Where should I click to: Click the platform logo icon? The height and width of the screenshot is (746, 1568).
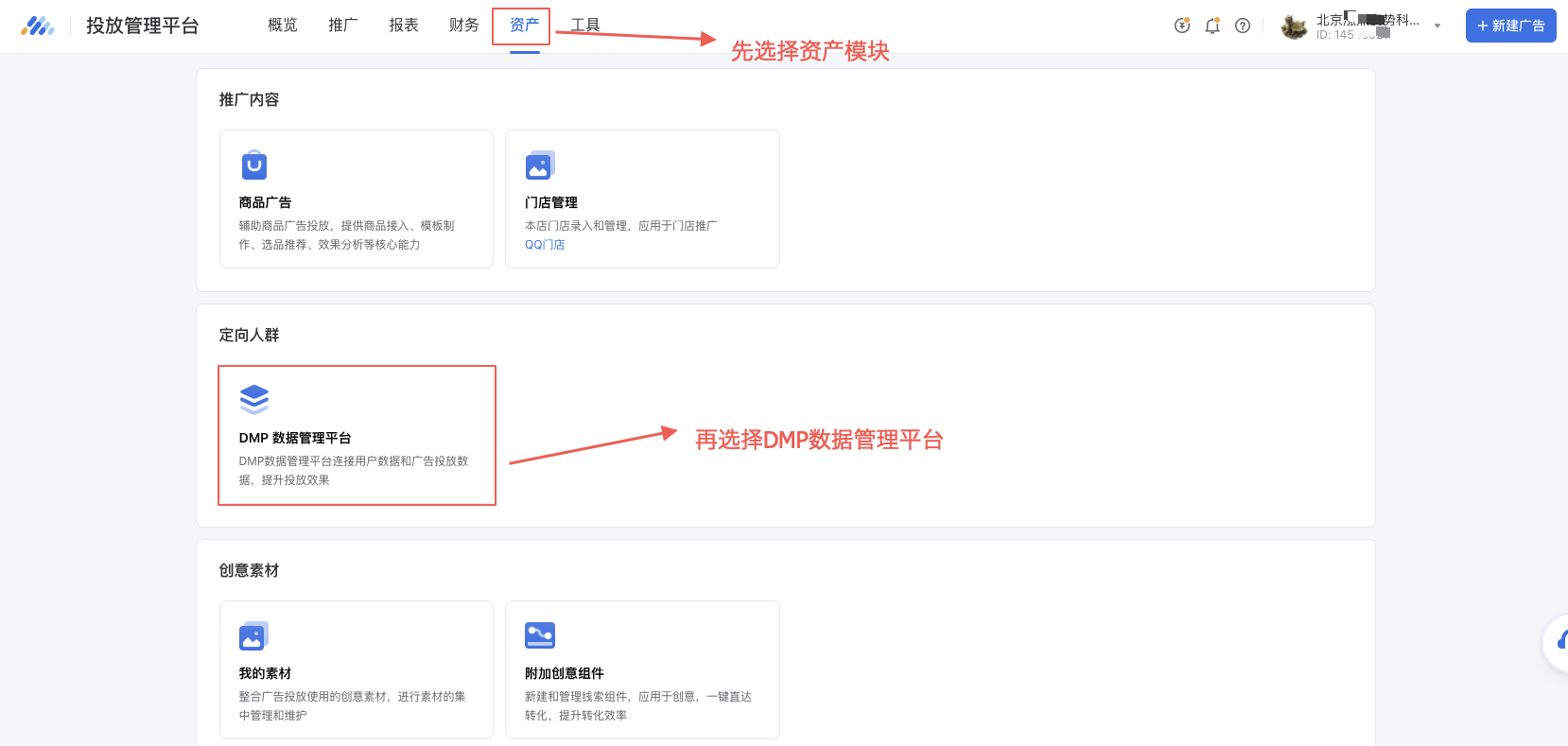pyautogui.click(x=38, y=26)
